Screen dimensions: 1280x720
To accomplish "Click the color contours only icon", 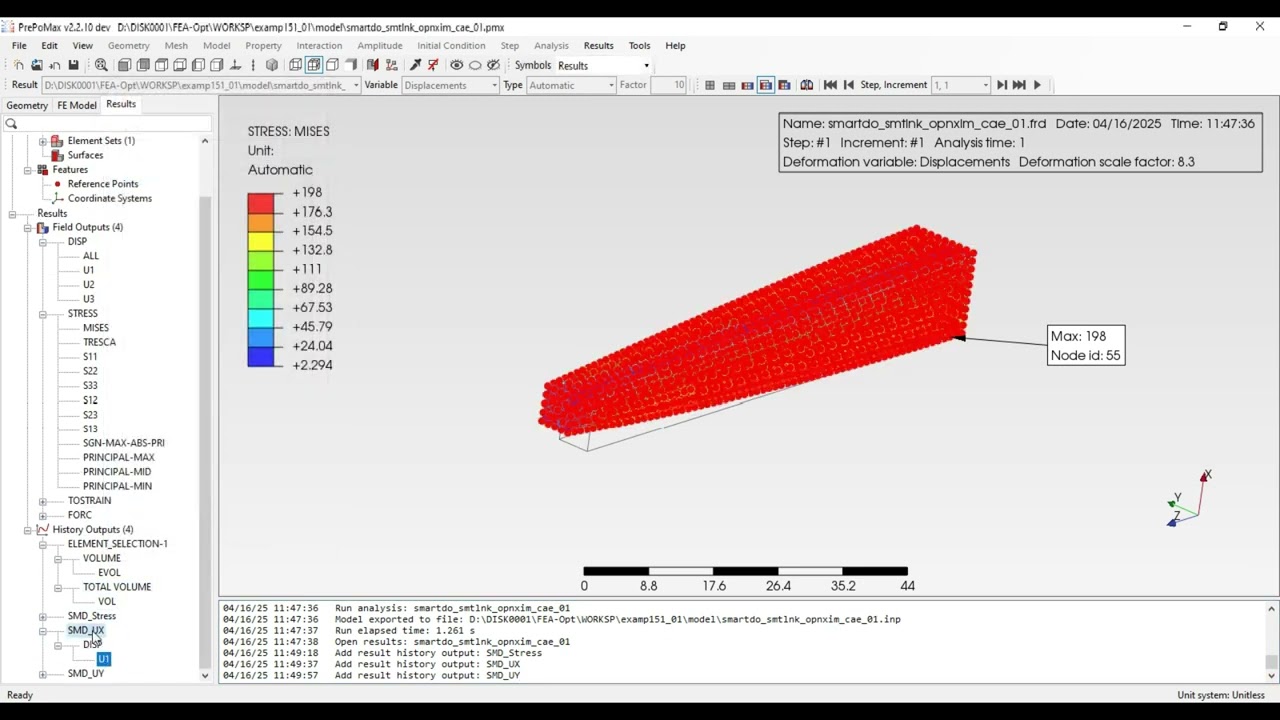I will [x=747, y=85].
